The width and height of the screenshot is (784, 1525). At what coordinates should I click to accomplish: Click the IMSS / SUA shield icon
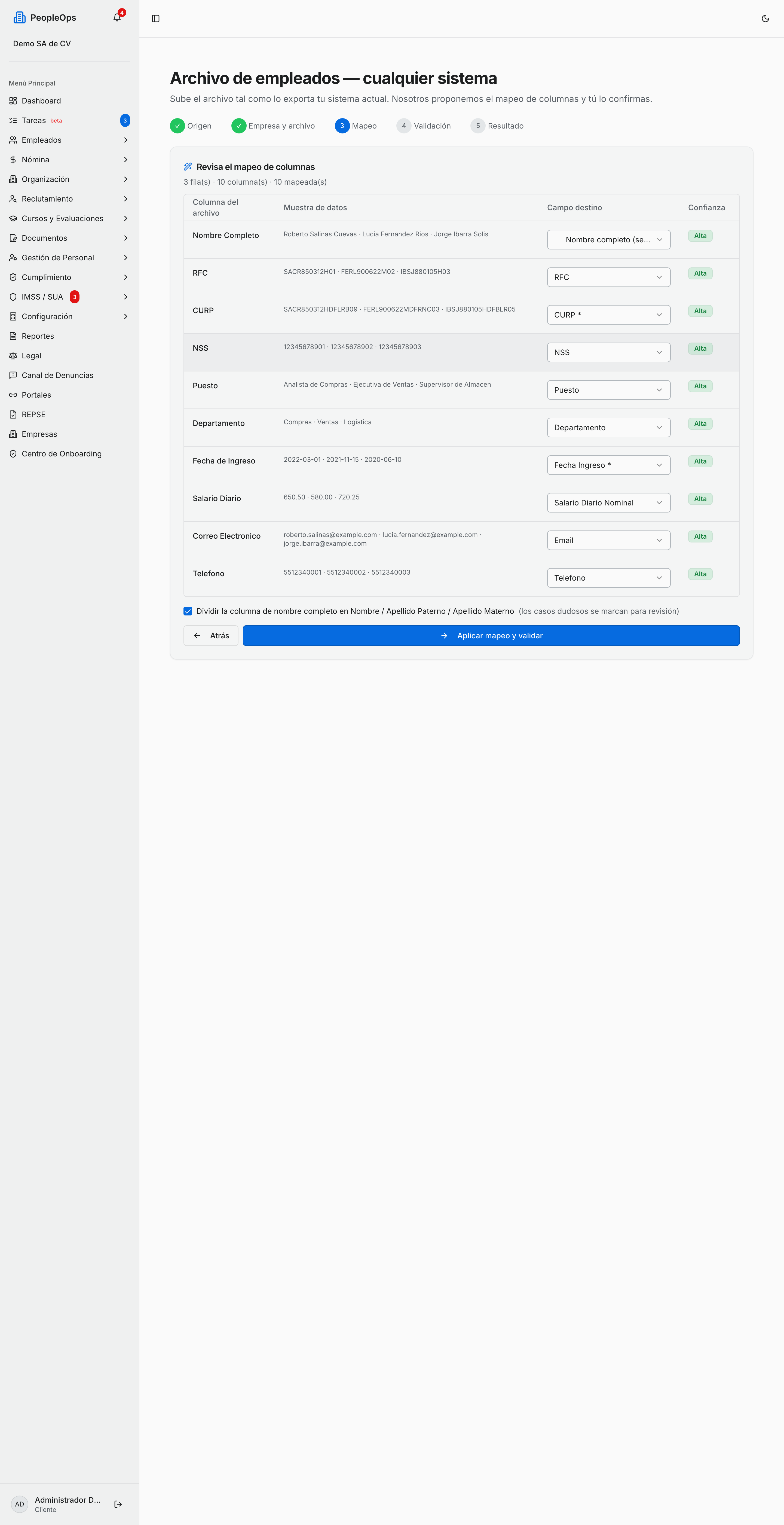pos(13,297)
